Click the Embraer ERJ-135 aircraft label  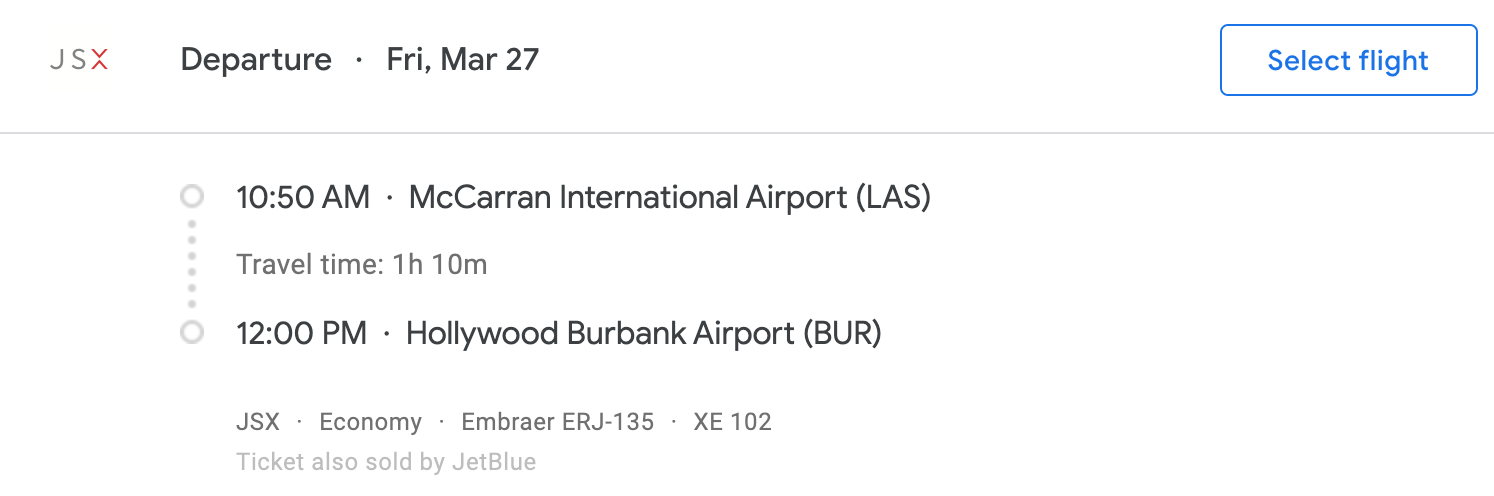tap(557, 422)
